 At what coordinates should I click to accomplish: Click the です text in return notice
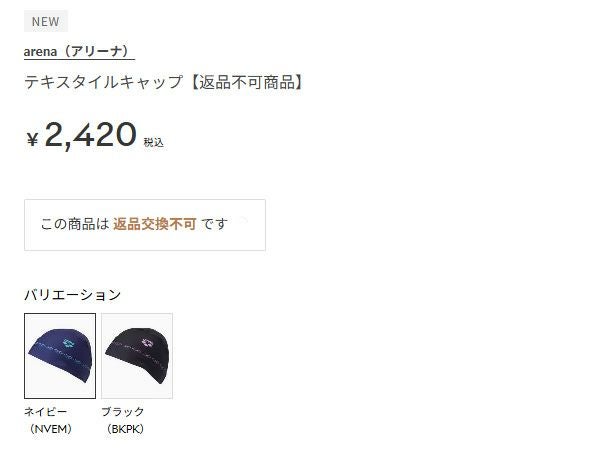[214, 224]
